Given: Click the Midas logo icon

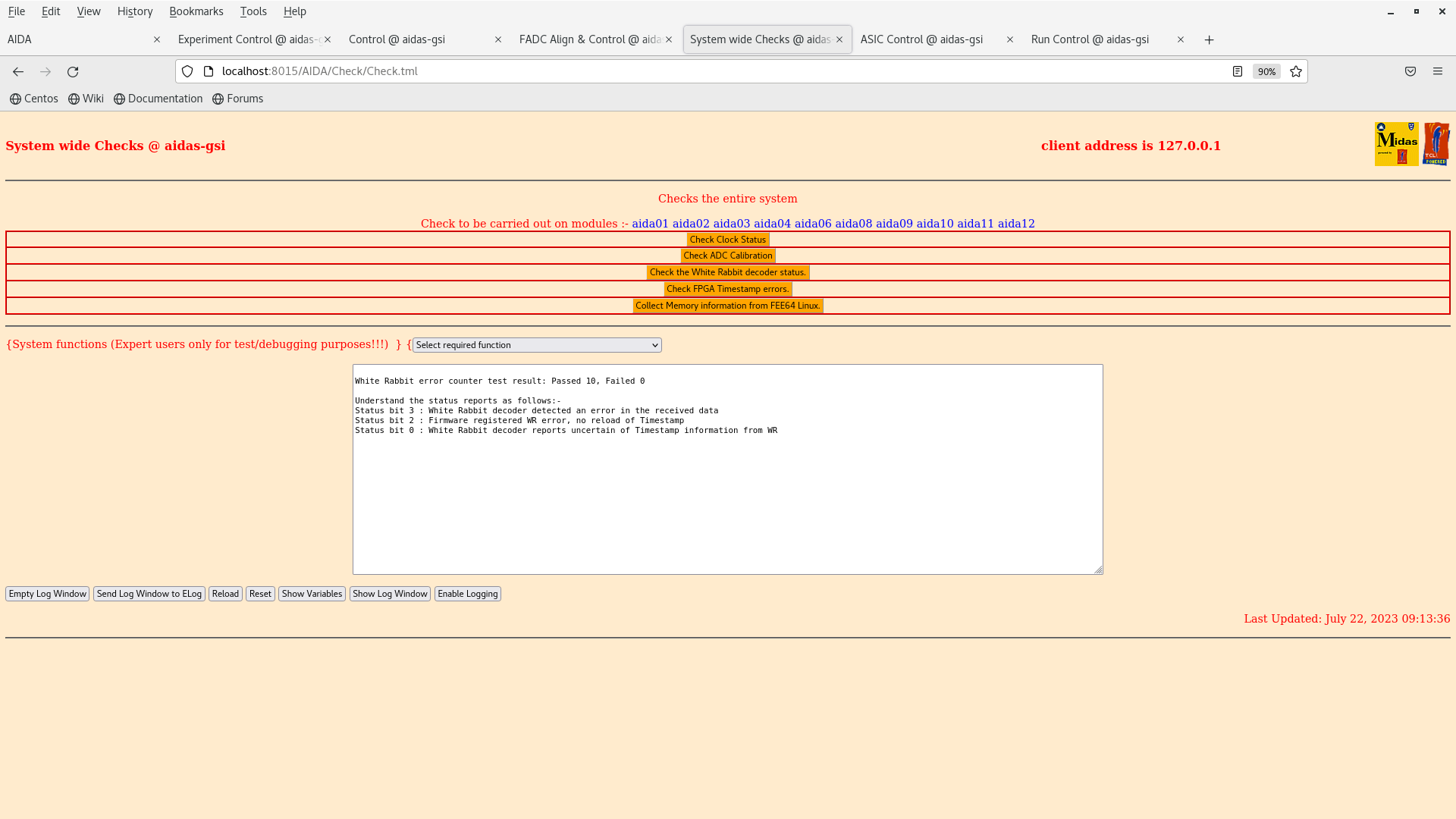Looking at the screenshot, I should coord(1396,144).
